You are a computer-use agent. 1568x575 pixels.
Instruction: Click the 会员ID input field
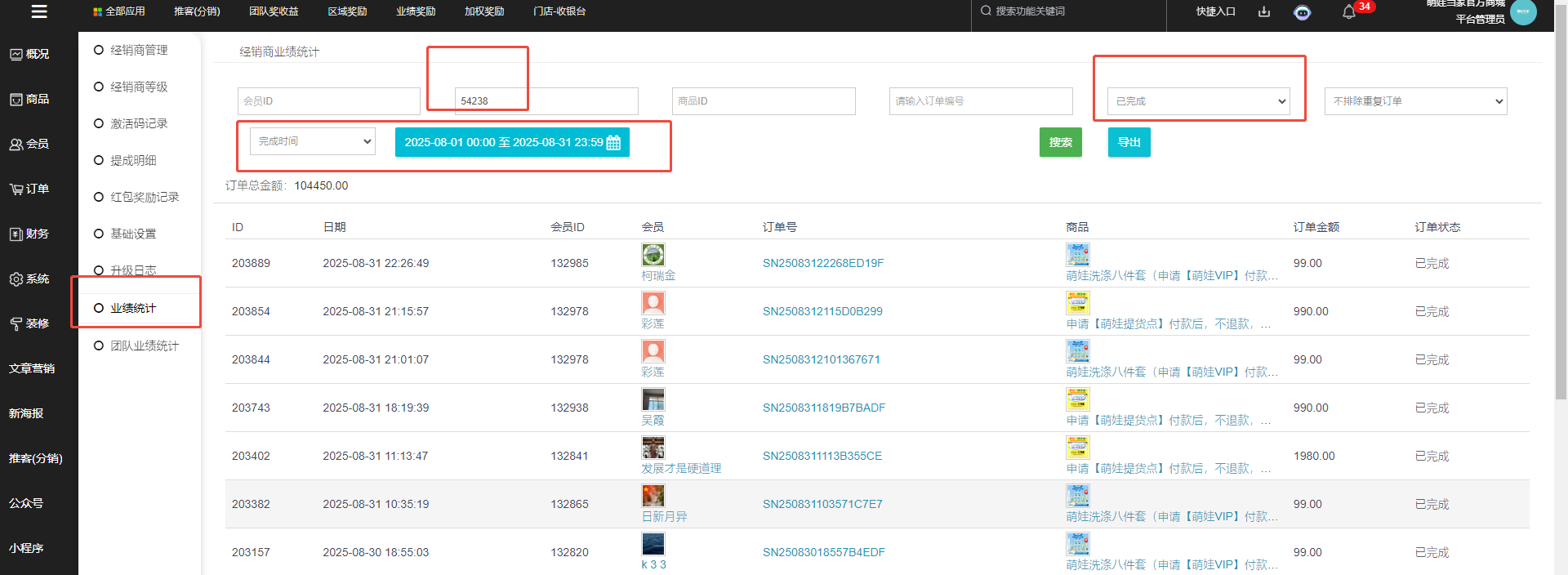pos(328,101)
